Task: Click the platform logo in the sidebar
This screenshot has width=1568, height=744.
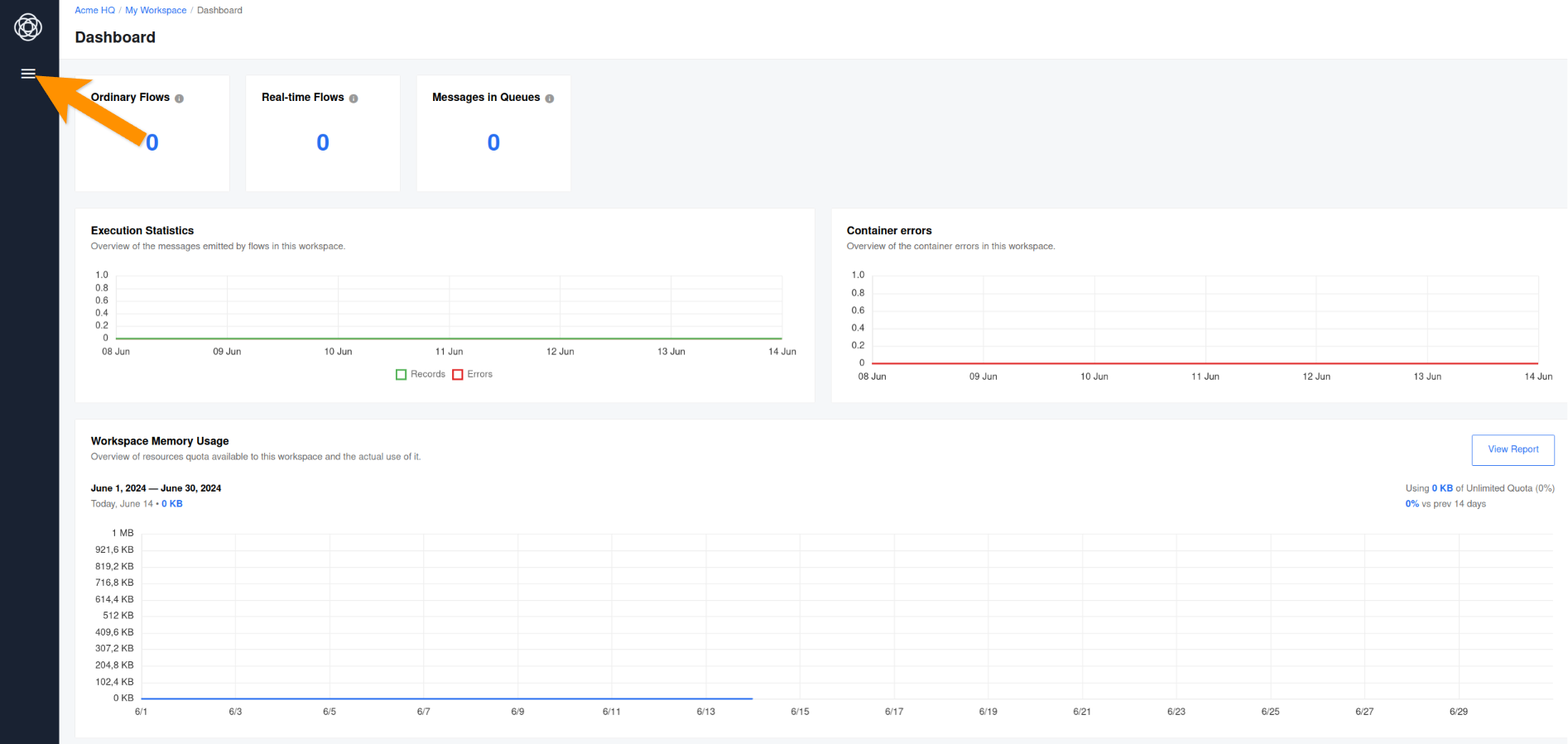Action: click(28, 27)
